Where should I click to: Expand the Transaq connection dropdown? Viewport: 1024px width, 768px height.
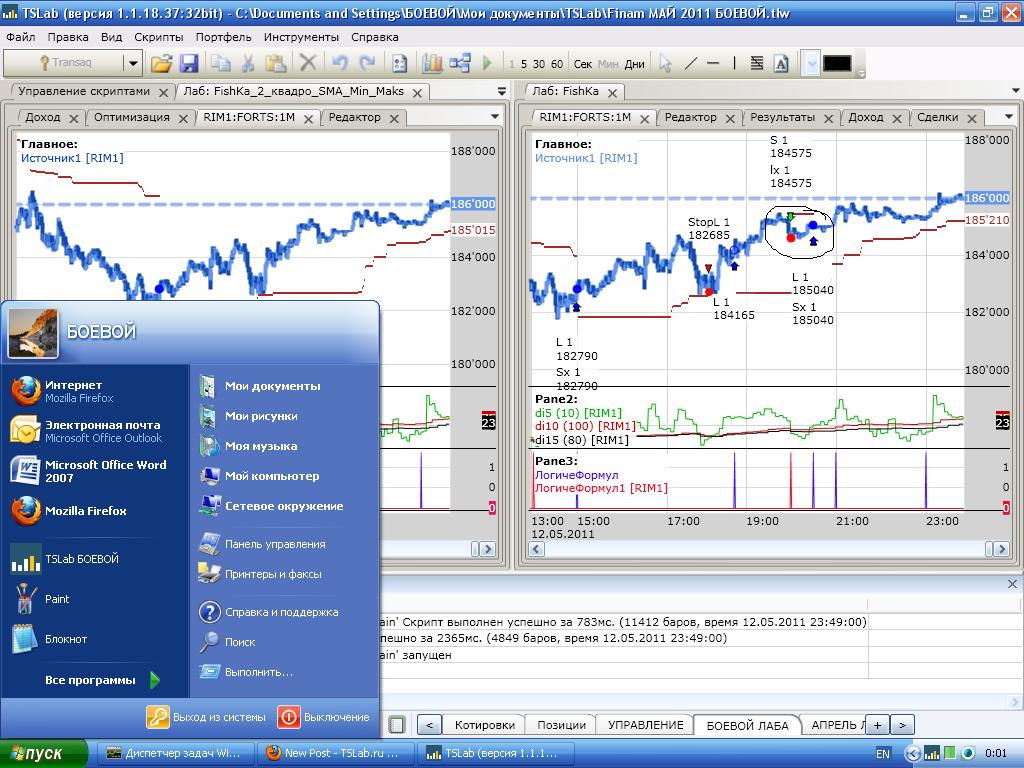coord(132,63)
